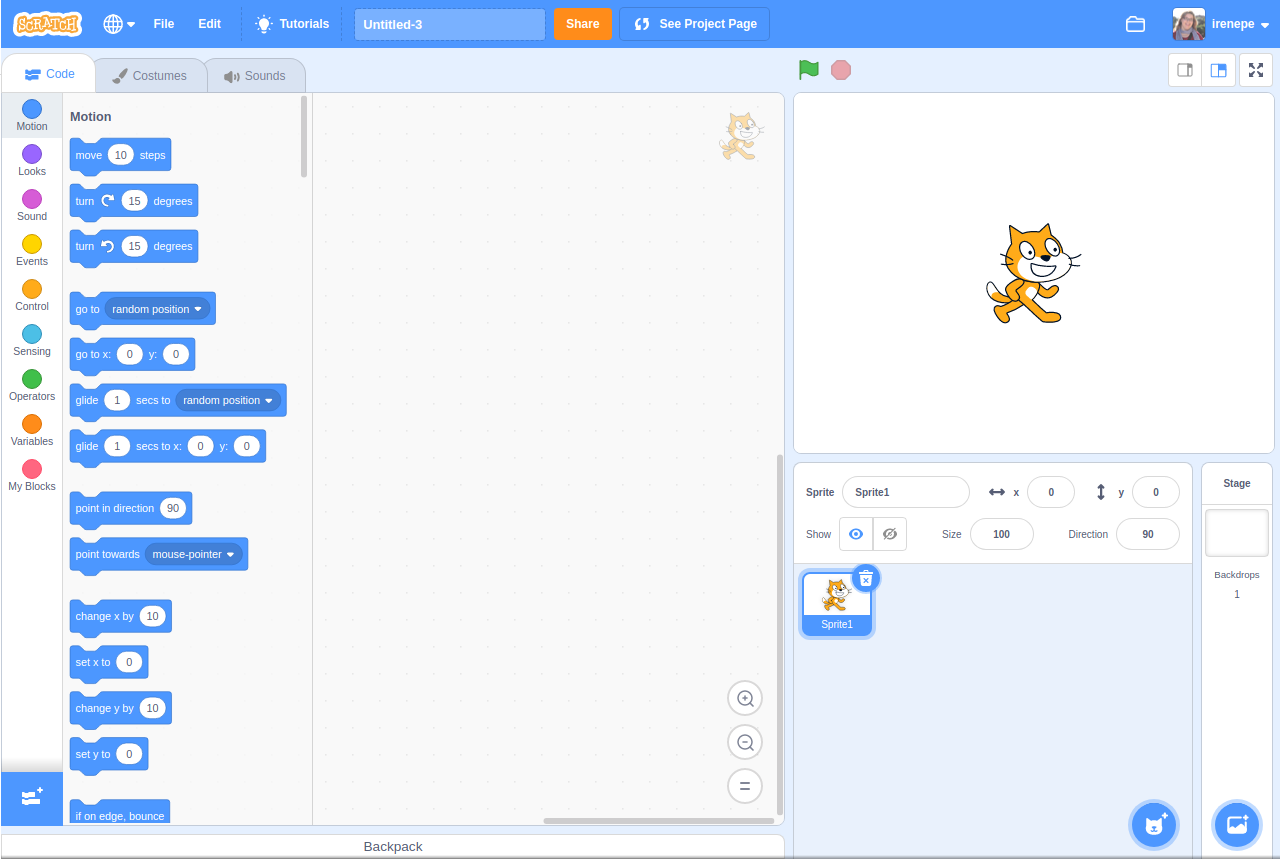Viewport: 1280px width, 859px height.
Task: Click the Add Extension button
Action: click(x=32, y=797)
